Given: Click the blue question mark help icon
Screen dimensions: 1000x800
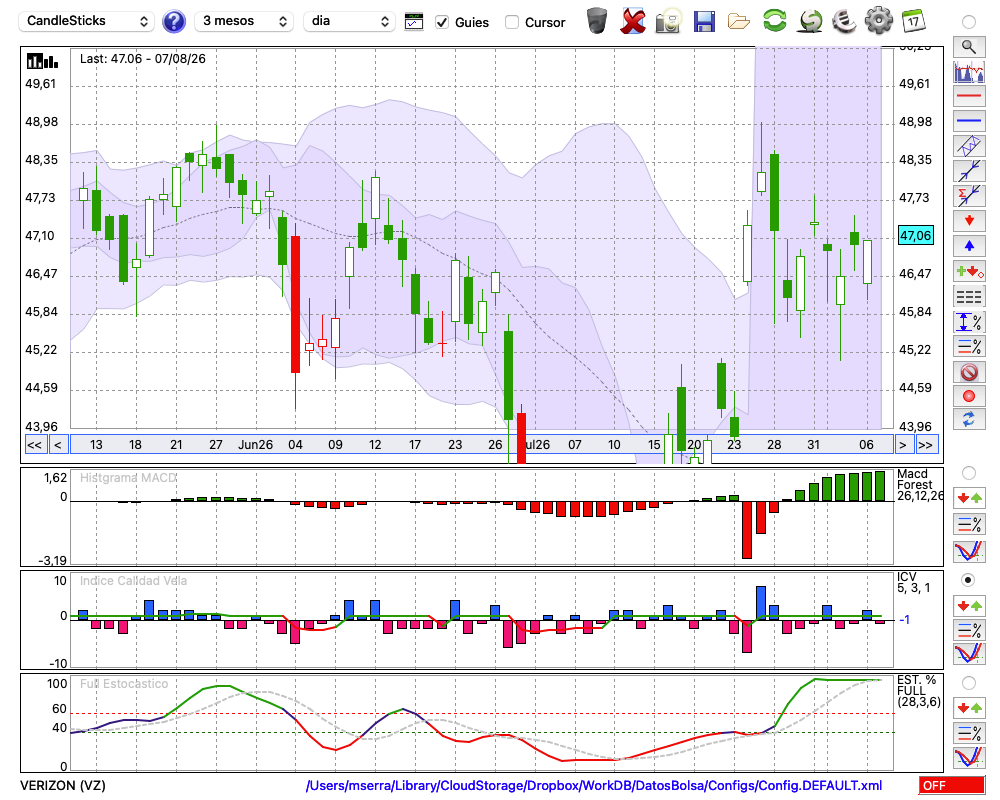Looking at the screenshot, I should click(x=173, y=22).
